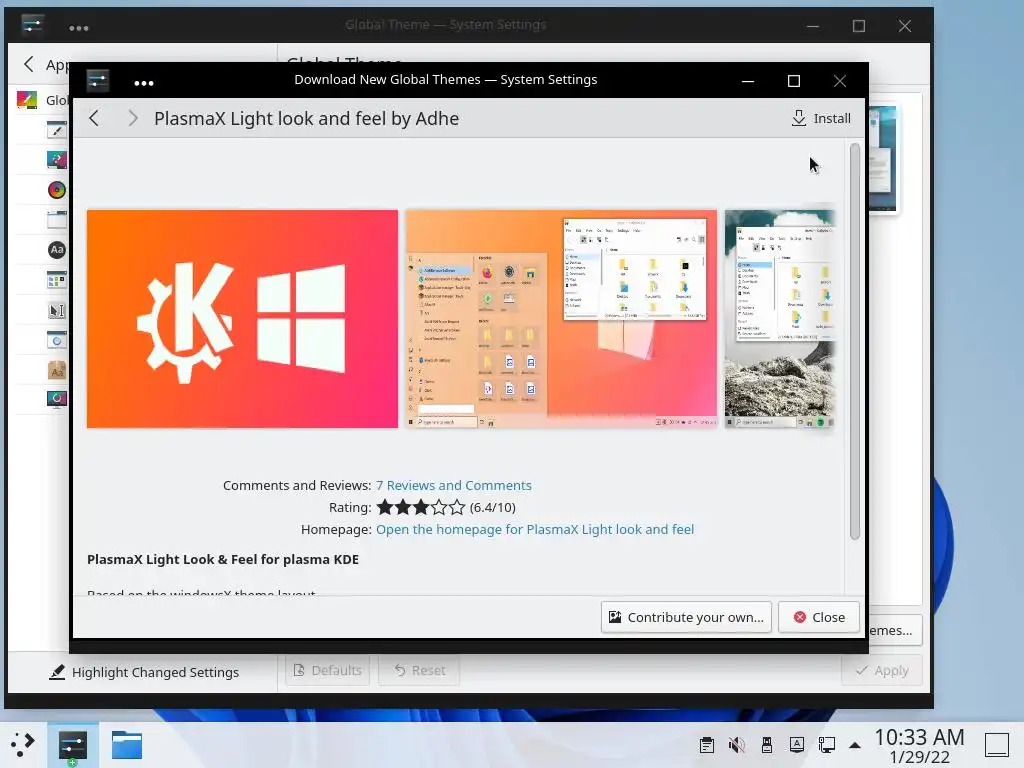Open 7 Reviews and Comments link
Image resolution: width=1024 pixels, height=768 pixels.
(x=453, y=485)
